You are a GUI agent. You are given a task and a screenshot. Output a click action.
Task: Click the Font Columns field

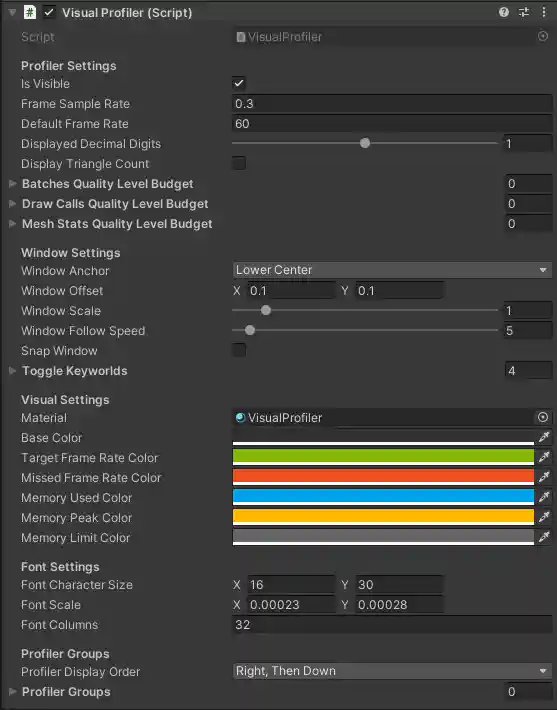392,624
